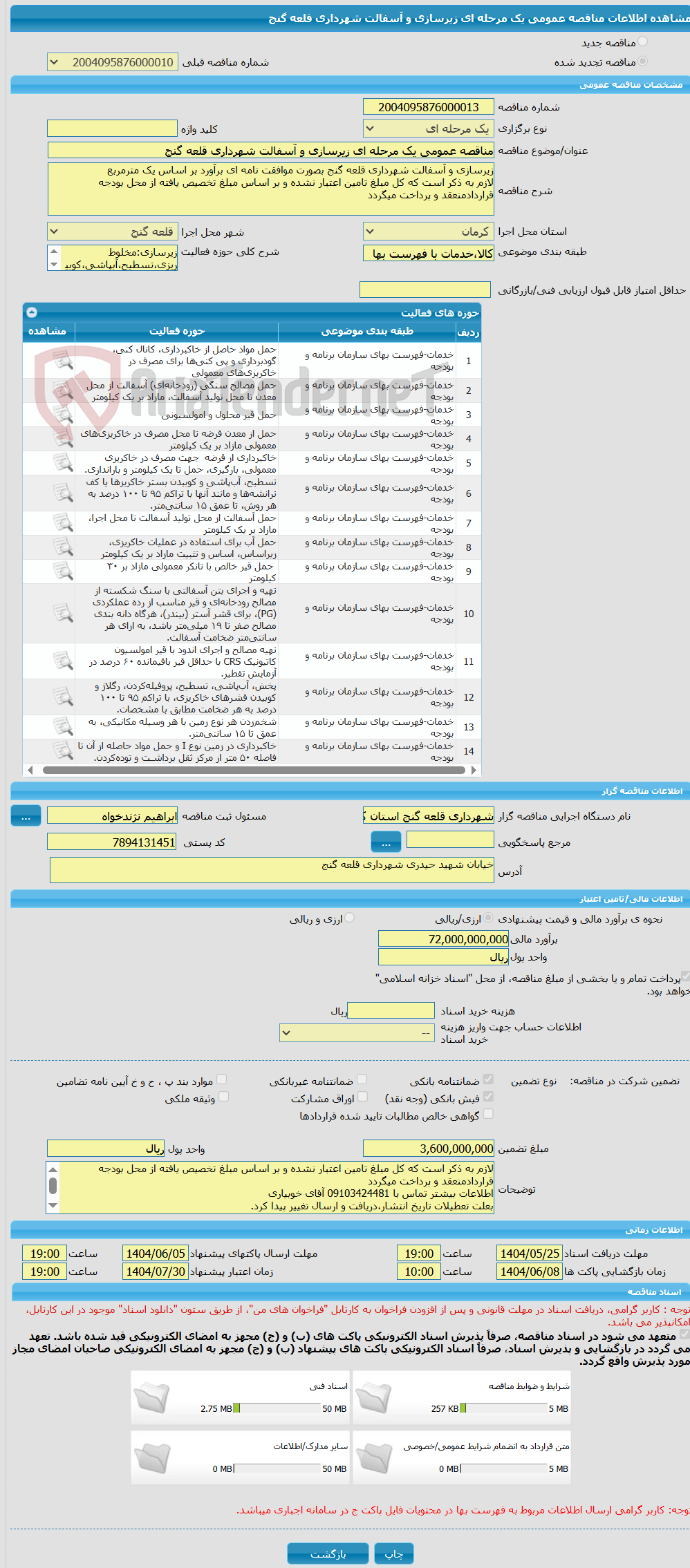Toggle the ضمانتنامه بانکی checkbox

(x=488, y=1079)
